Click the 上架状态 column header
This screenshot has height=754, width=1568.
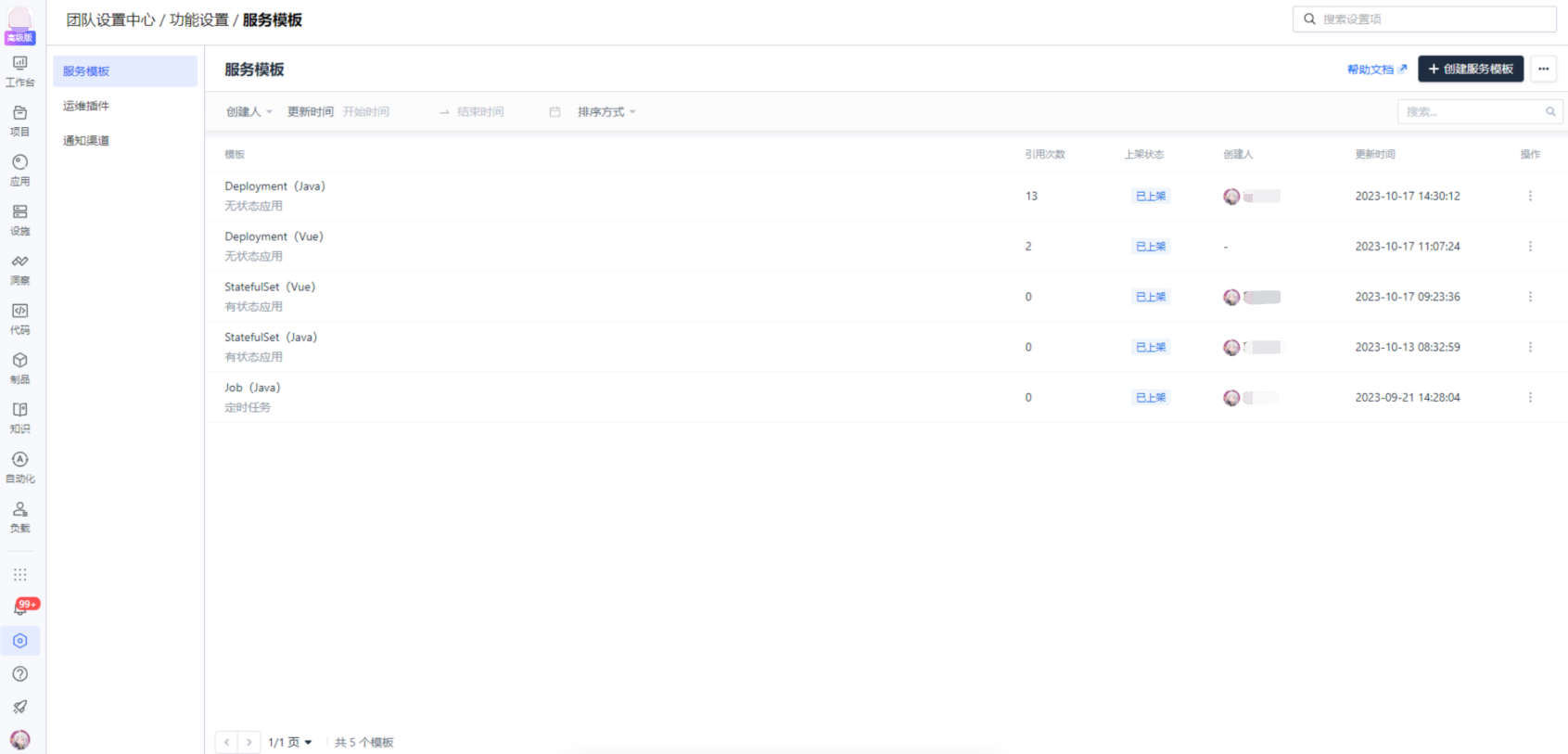[1144, 154]
